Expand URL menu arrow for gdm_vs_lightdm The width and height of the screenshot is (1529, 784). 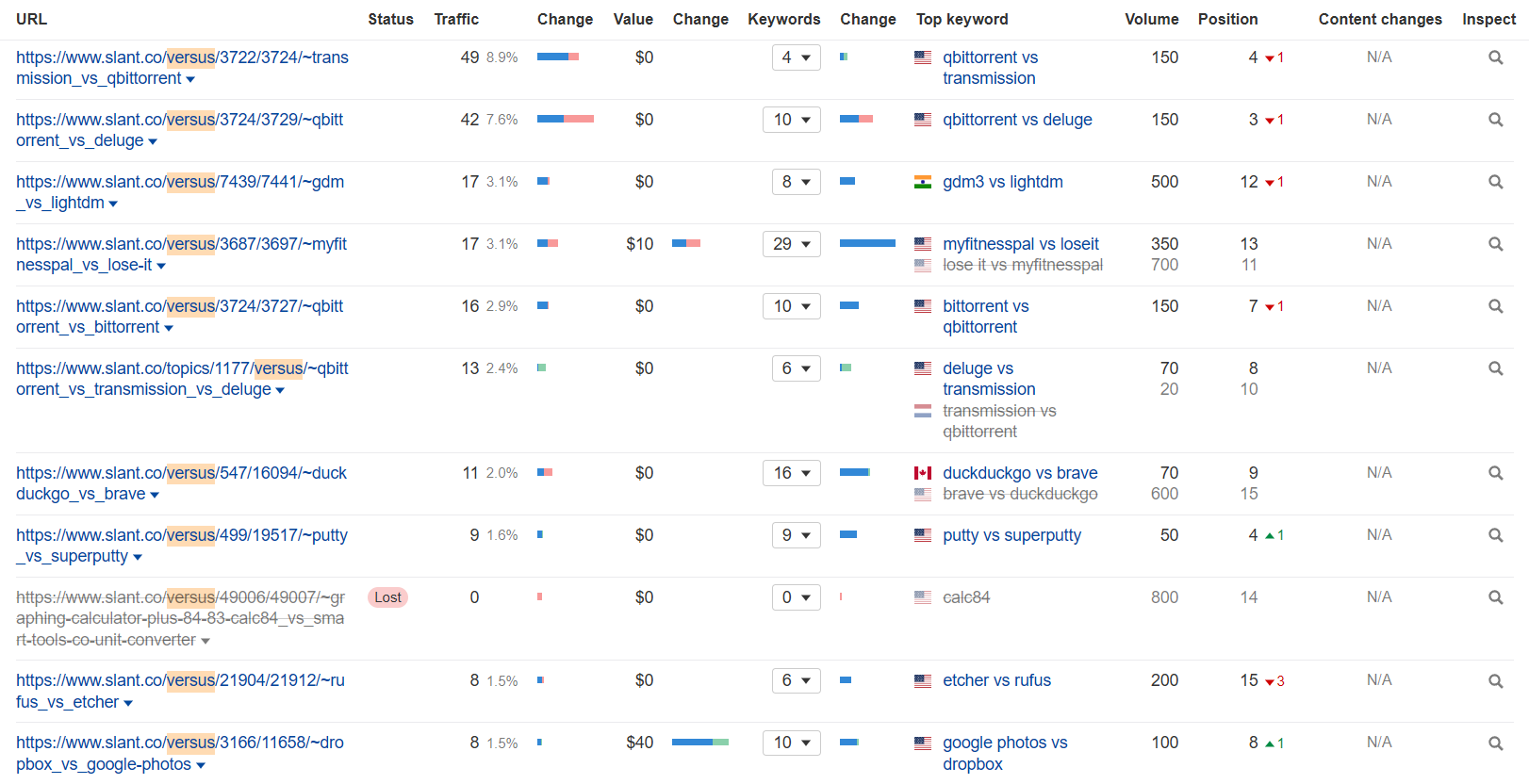113,204
